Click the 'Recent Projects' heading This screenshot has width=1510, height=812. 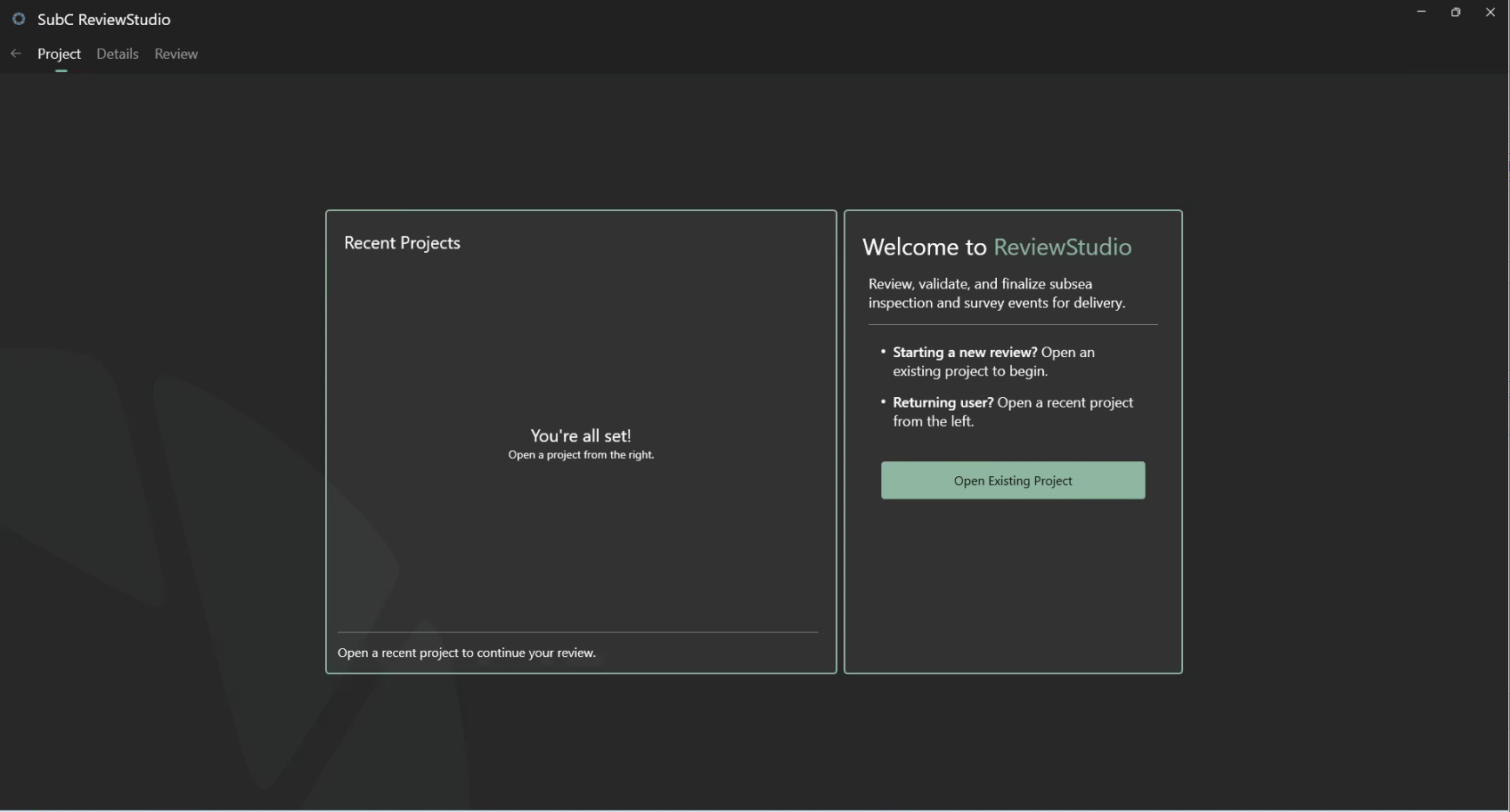[403, 243]
